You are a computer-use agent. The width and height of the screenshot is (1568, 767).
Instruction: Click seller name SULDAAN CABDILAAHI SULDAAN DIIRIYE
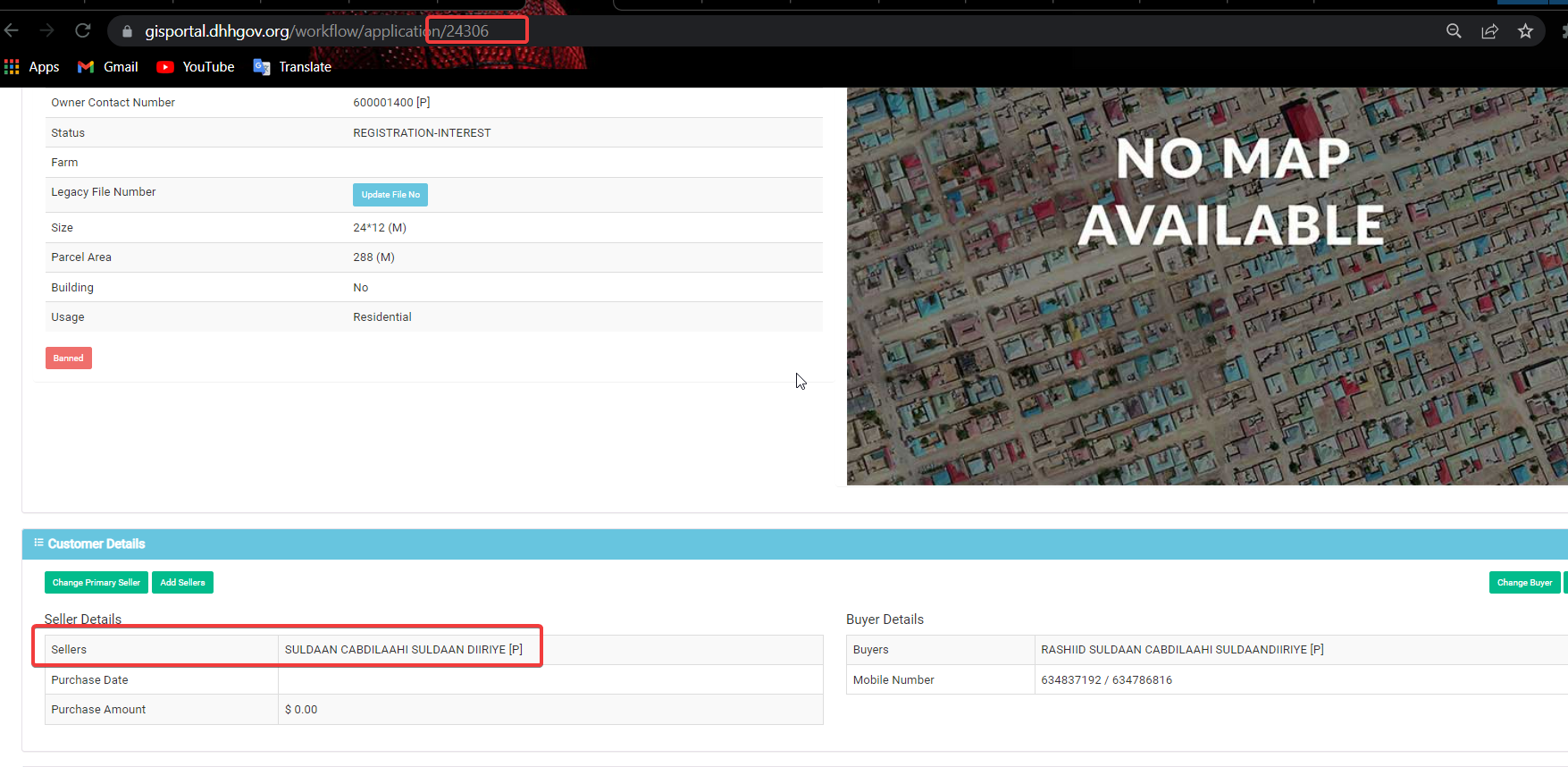pos(404,650)
